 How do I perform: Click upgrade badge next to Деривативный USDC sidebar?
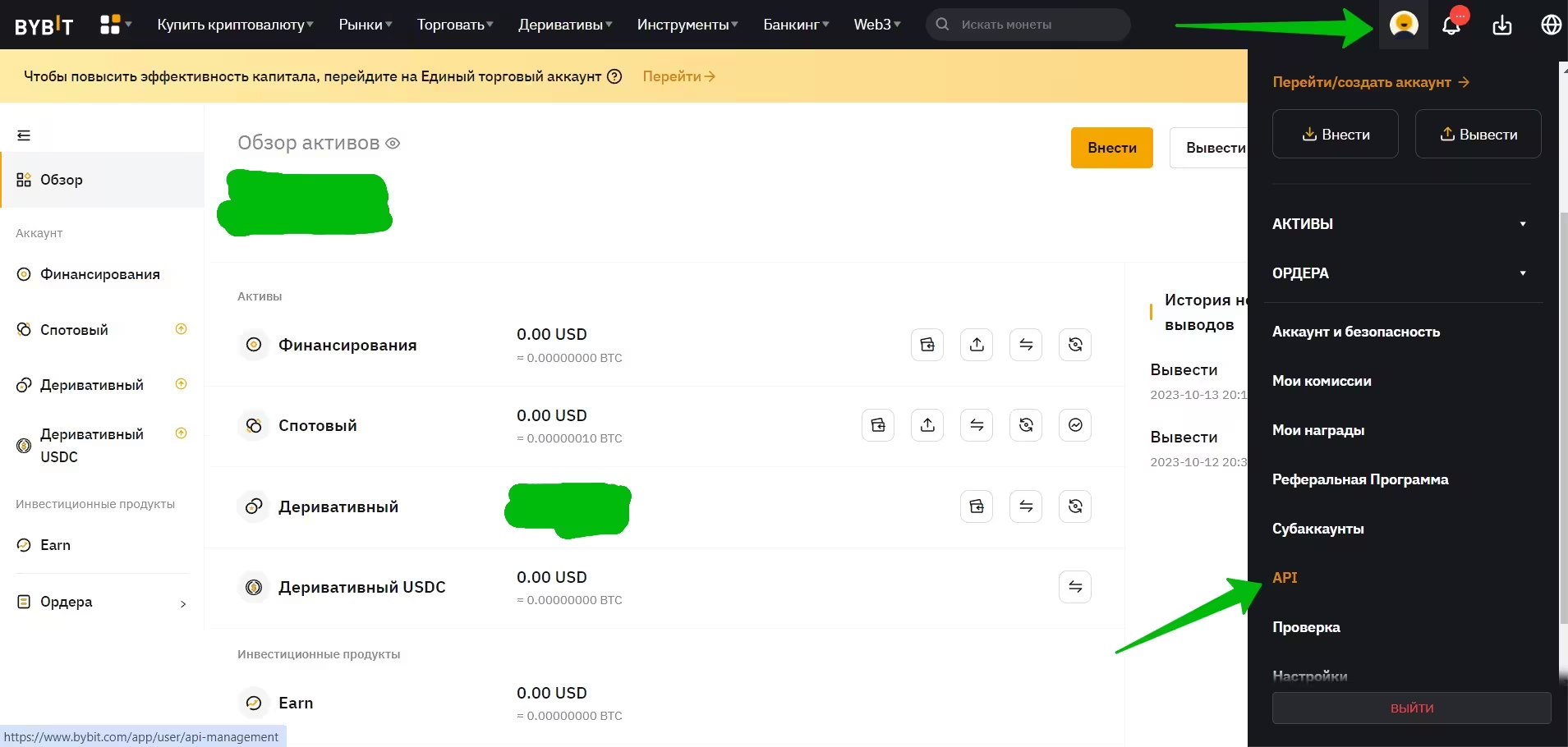[182, 433]
